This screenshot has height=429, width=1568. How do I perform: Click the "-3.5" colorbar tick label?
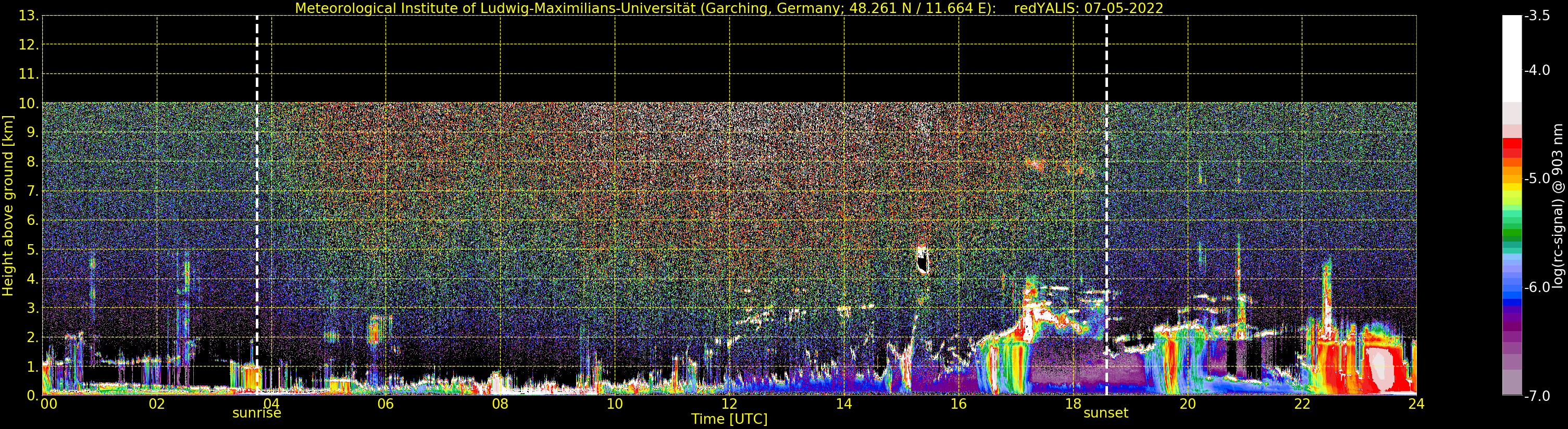pyautogui.click(x=1537, y=16)
